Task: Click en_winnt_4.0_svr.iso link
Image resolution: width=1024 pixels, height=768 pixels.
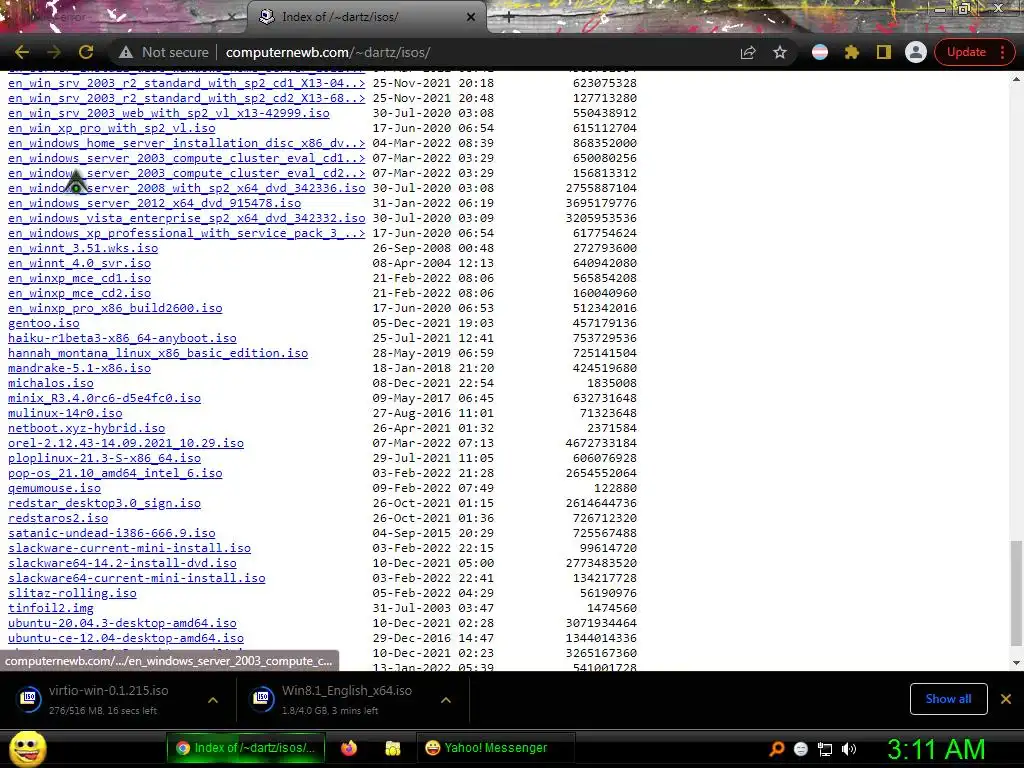Action: pos(79,263)
